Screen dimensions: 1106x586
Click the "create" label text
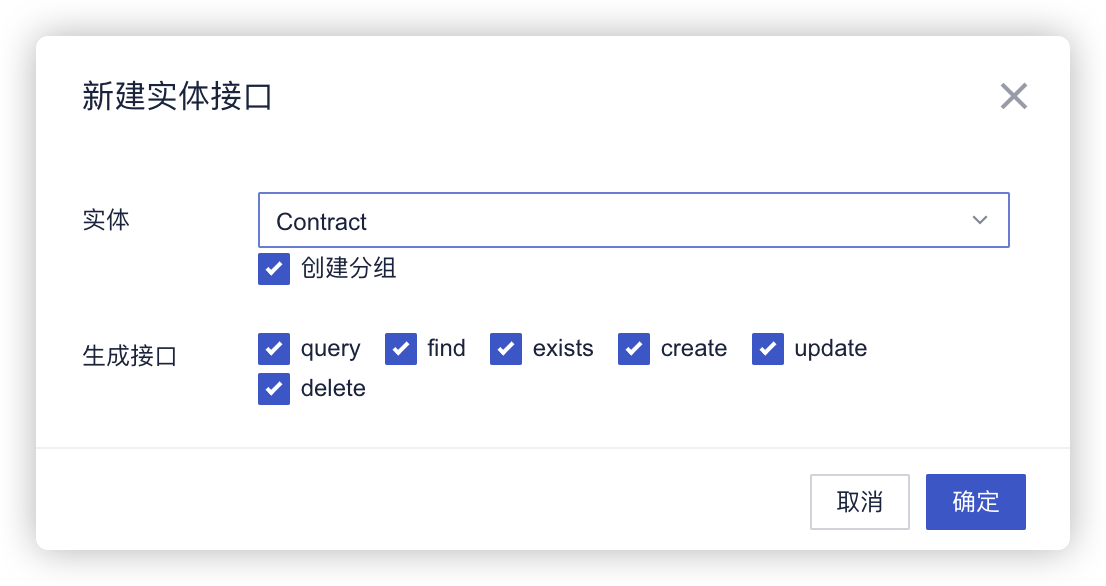click(x=694, y=349)
